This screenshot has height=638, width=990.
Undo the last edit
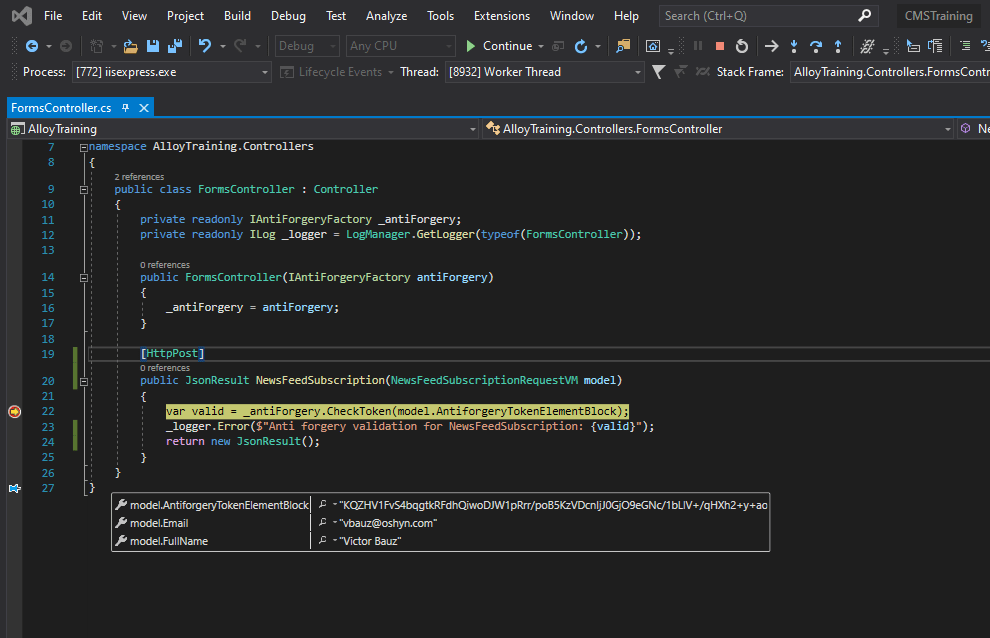click(205, 46)
